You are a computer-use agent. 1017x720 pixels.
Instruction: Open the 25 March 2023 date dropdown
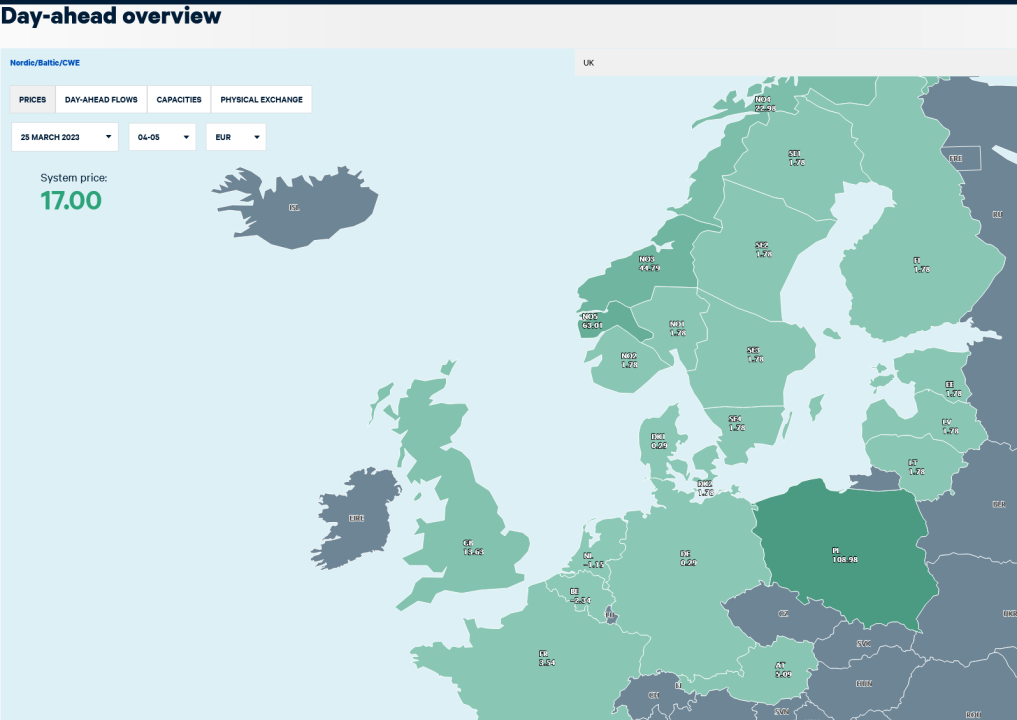click(x=65, y=137)
